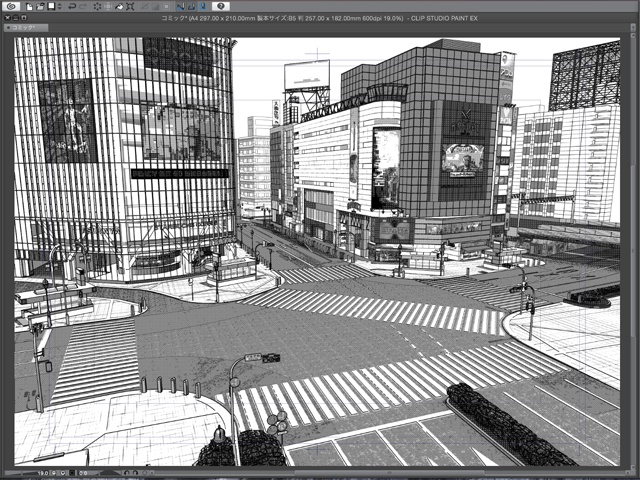Undo the last action

(x=72, y=6)
